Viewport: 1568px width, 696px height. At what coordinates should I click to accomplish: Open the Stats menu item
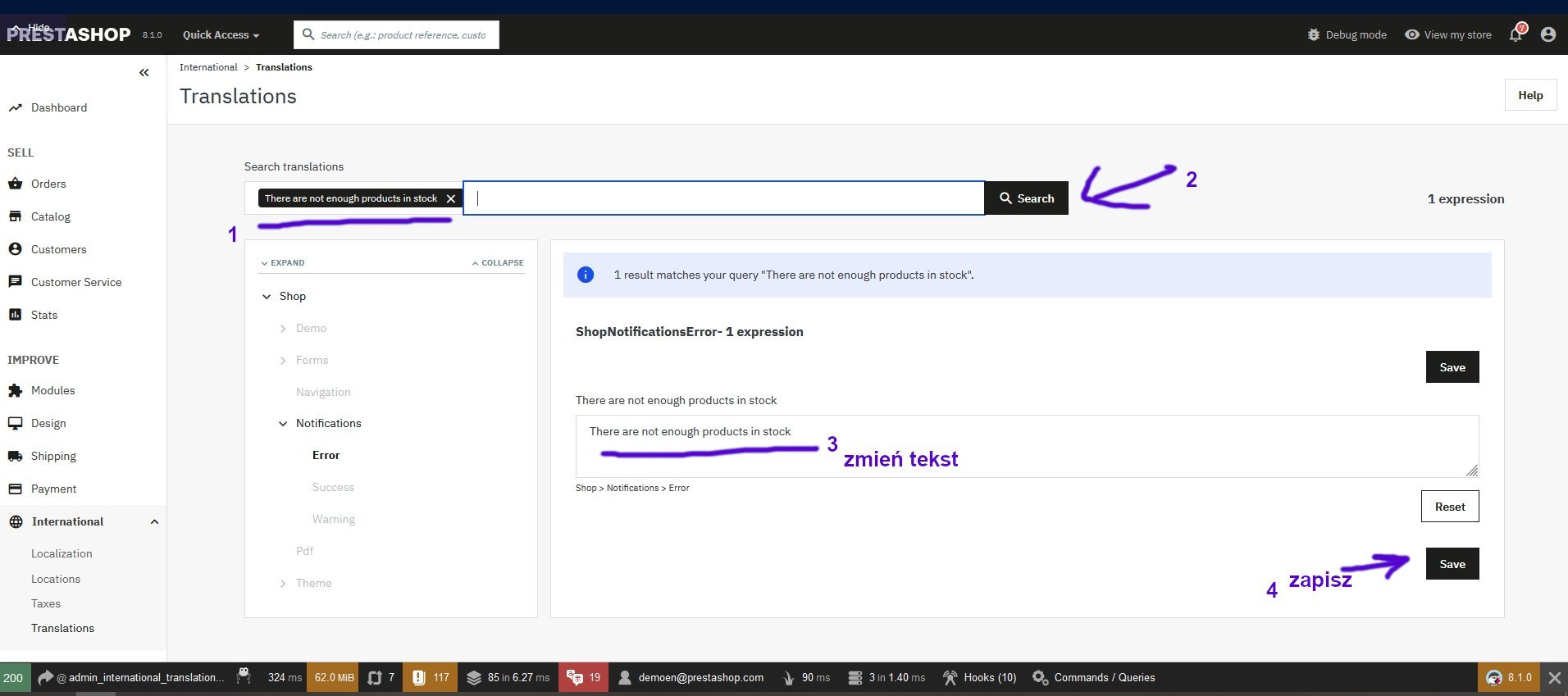click(x=44, y=315)
